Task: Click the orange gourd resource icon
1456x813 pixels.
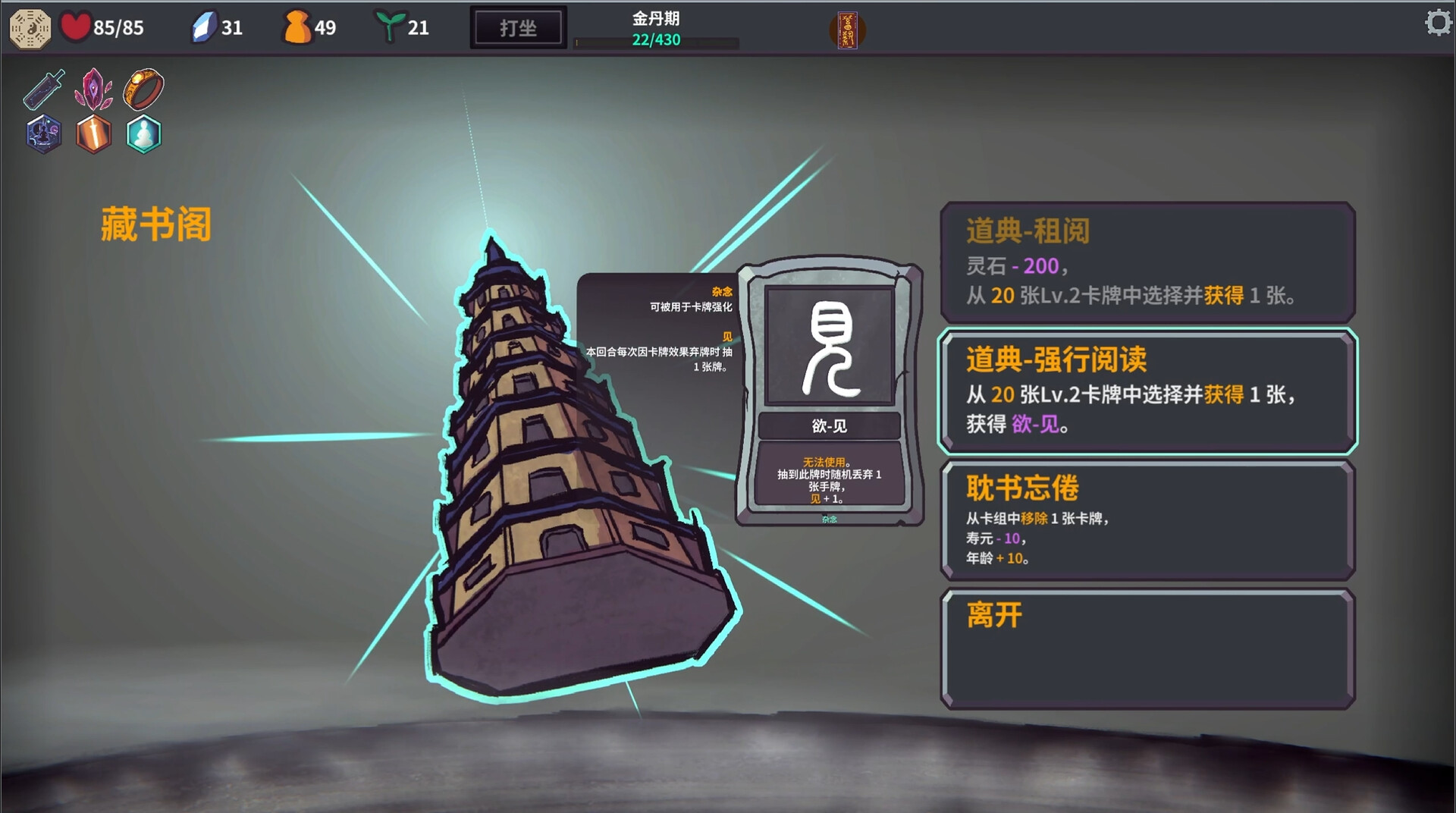Action: (297, 27)
